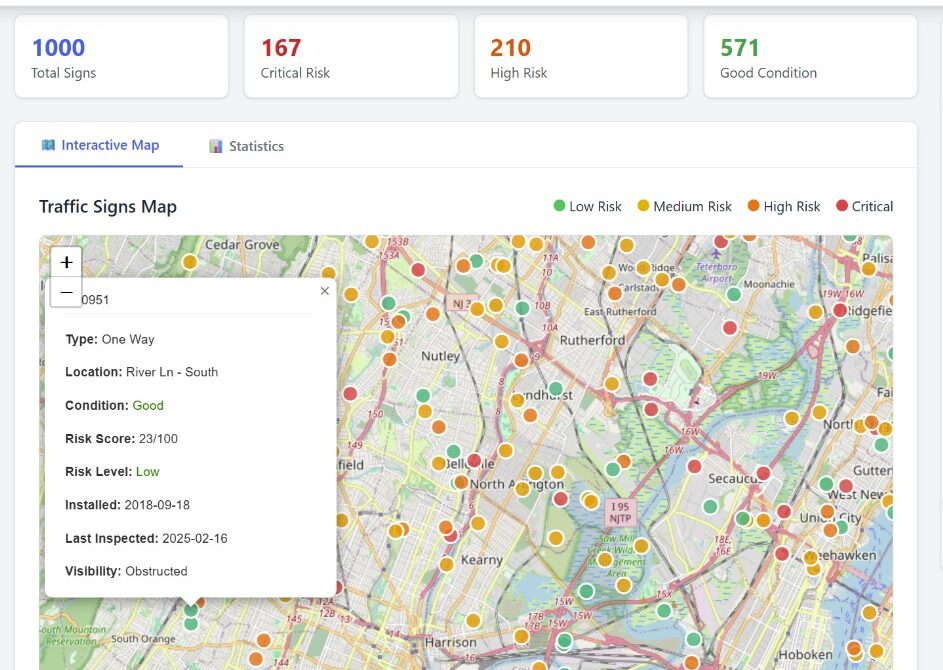Click the green Low Risk legend dot
The width and height of the screenshot is (943, 670).
560,206
